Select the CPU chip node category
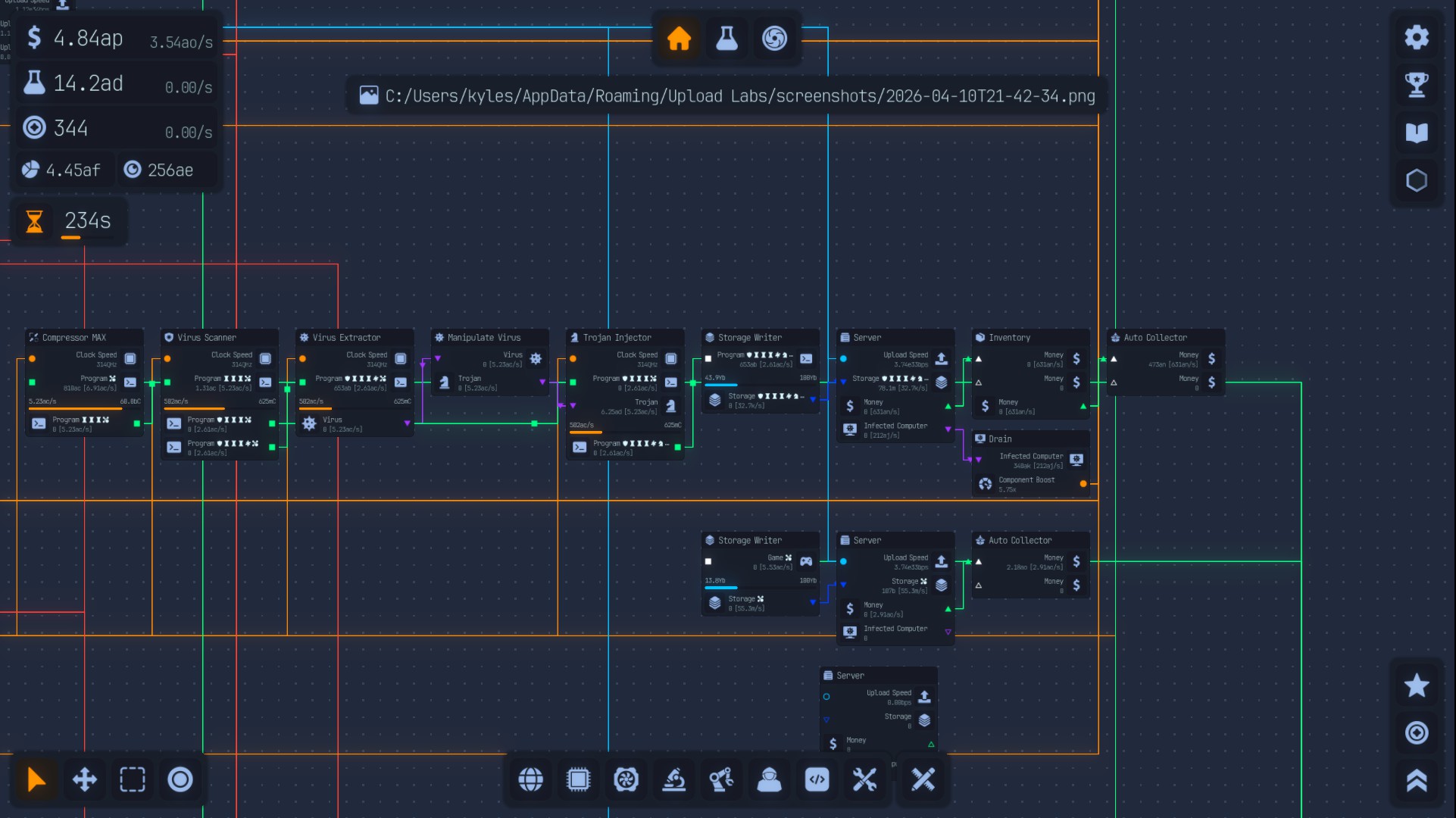 click(578, 779)
